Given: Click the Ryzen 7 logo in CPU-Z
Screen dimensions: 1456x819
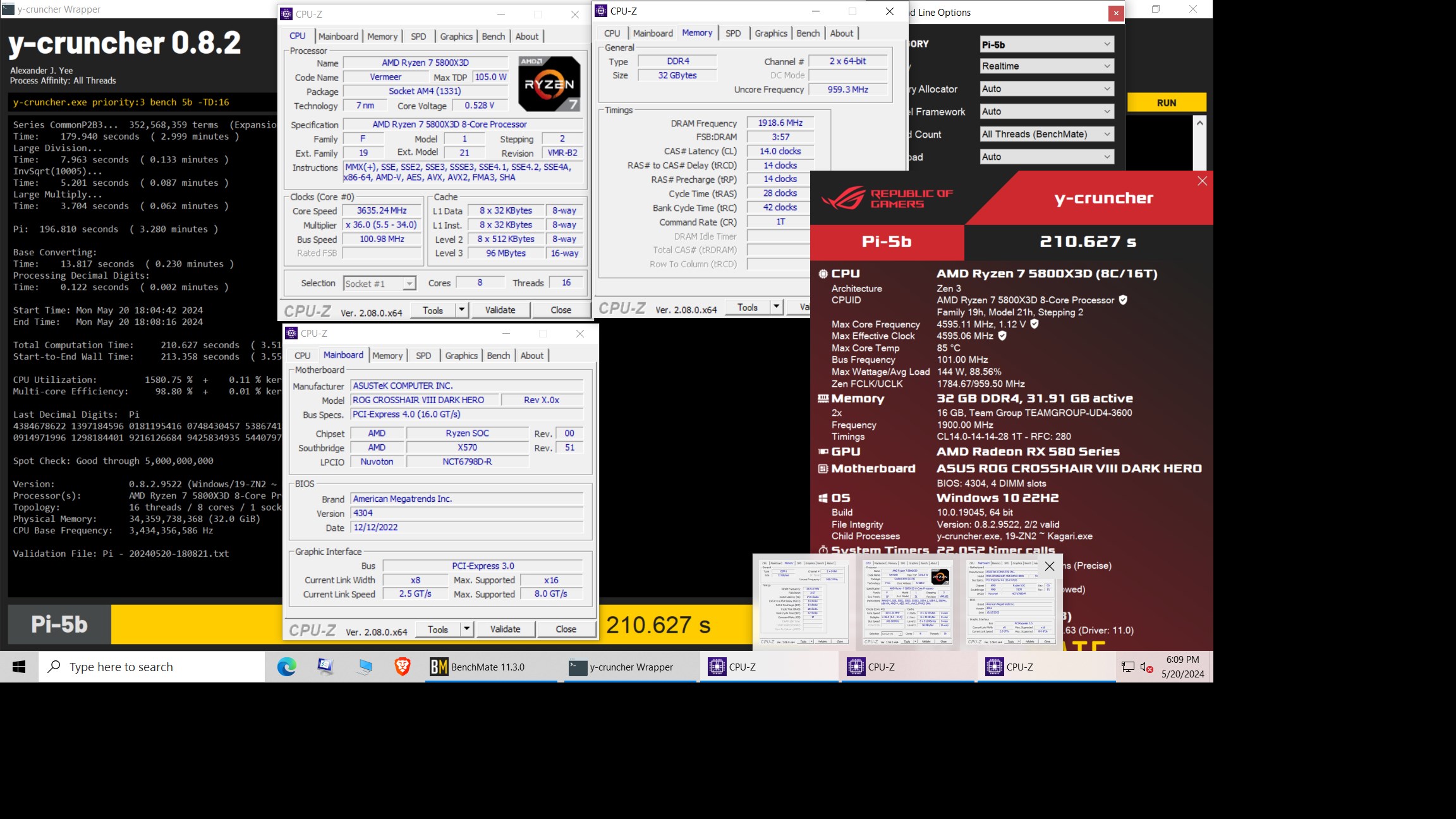Looking at the screenshot, I should [x=549, y=84].
